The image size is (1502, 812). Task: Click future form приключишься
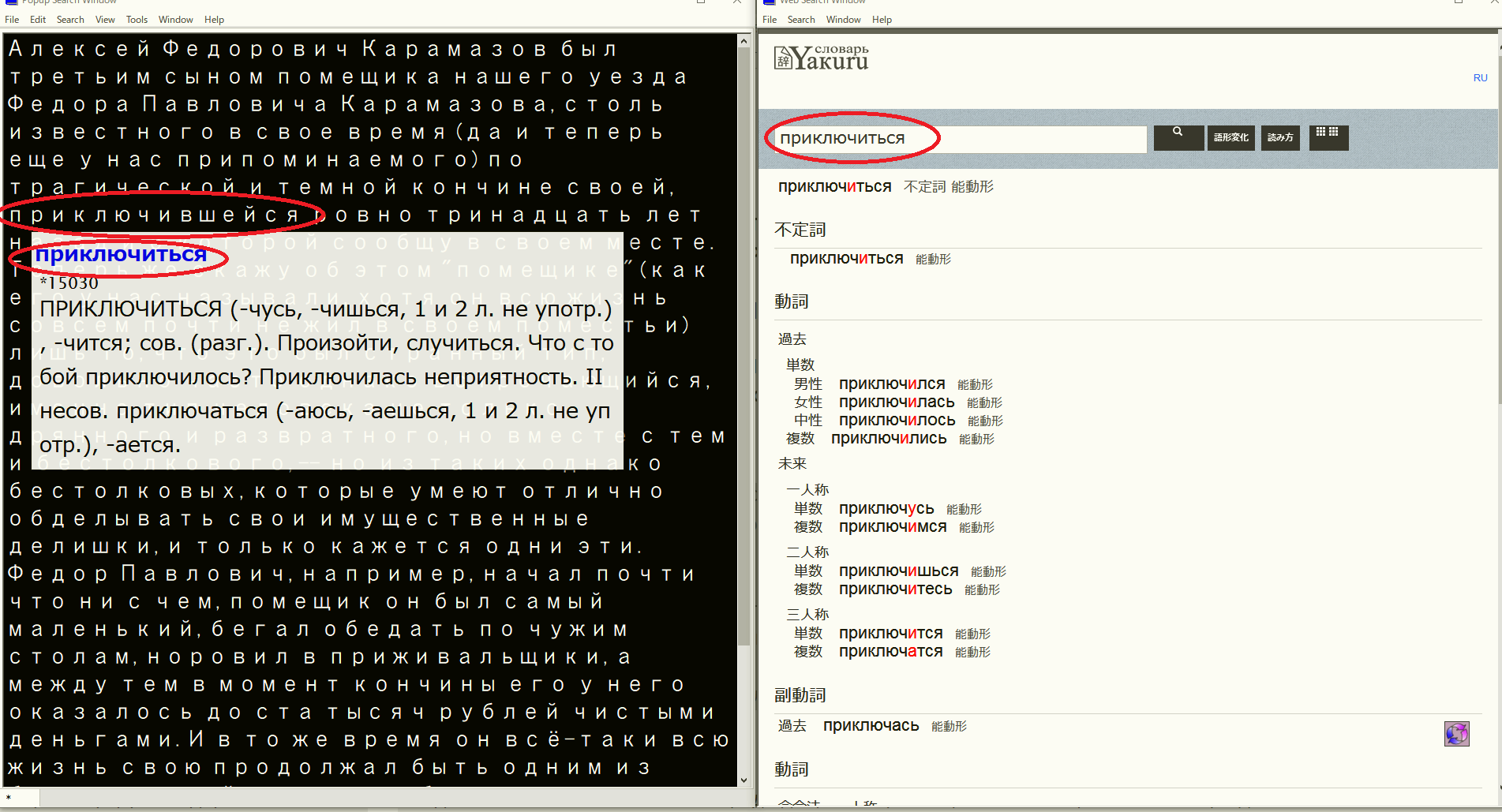[x=898, y=571]
